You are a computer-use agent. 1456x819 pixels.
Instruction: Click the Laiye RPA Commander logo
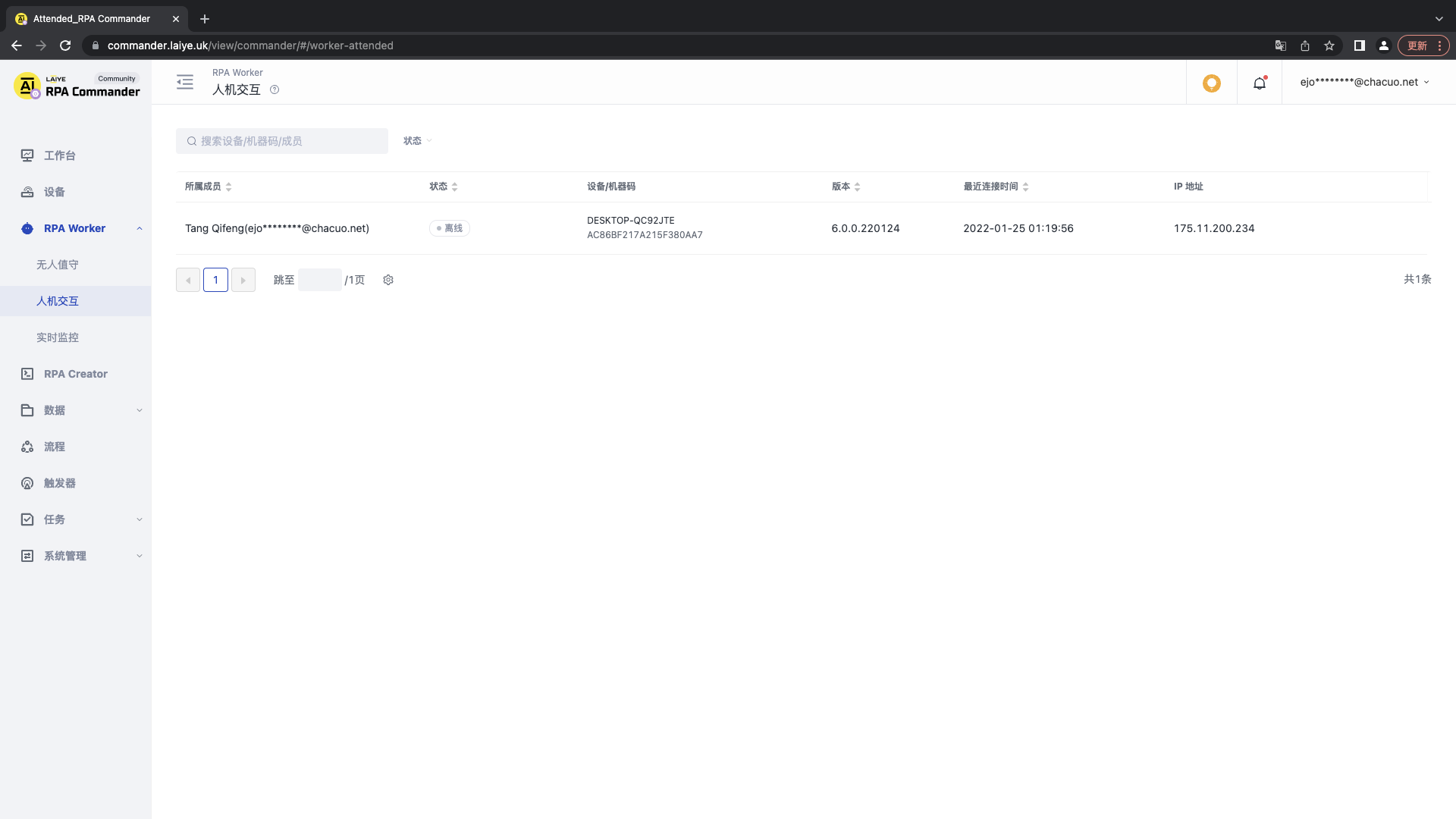click(x=77, y=86)
